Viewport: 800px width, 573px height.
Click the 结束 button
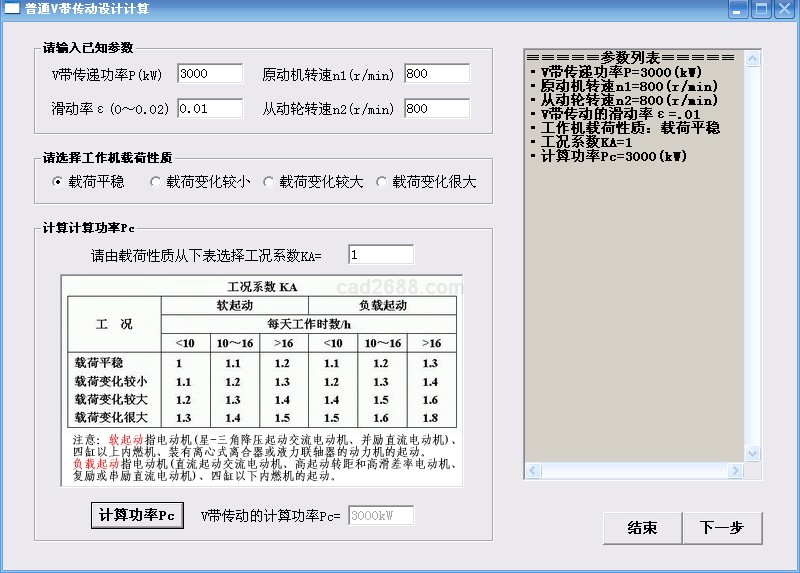coord(642,528)
